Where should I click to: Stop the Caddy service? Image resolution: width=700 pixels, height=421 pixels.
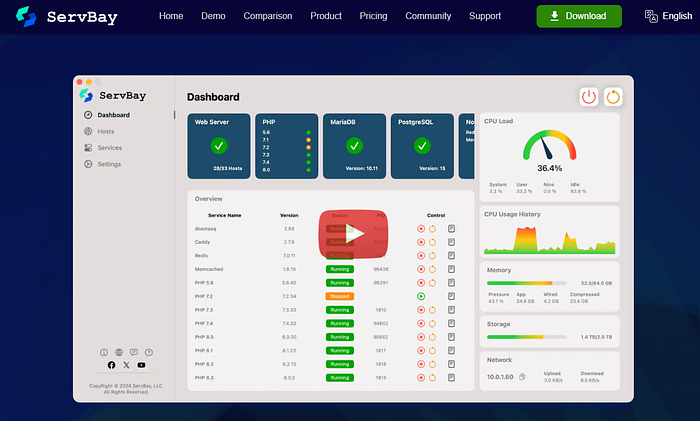pos(421,242)
